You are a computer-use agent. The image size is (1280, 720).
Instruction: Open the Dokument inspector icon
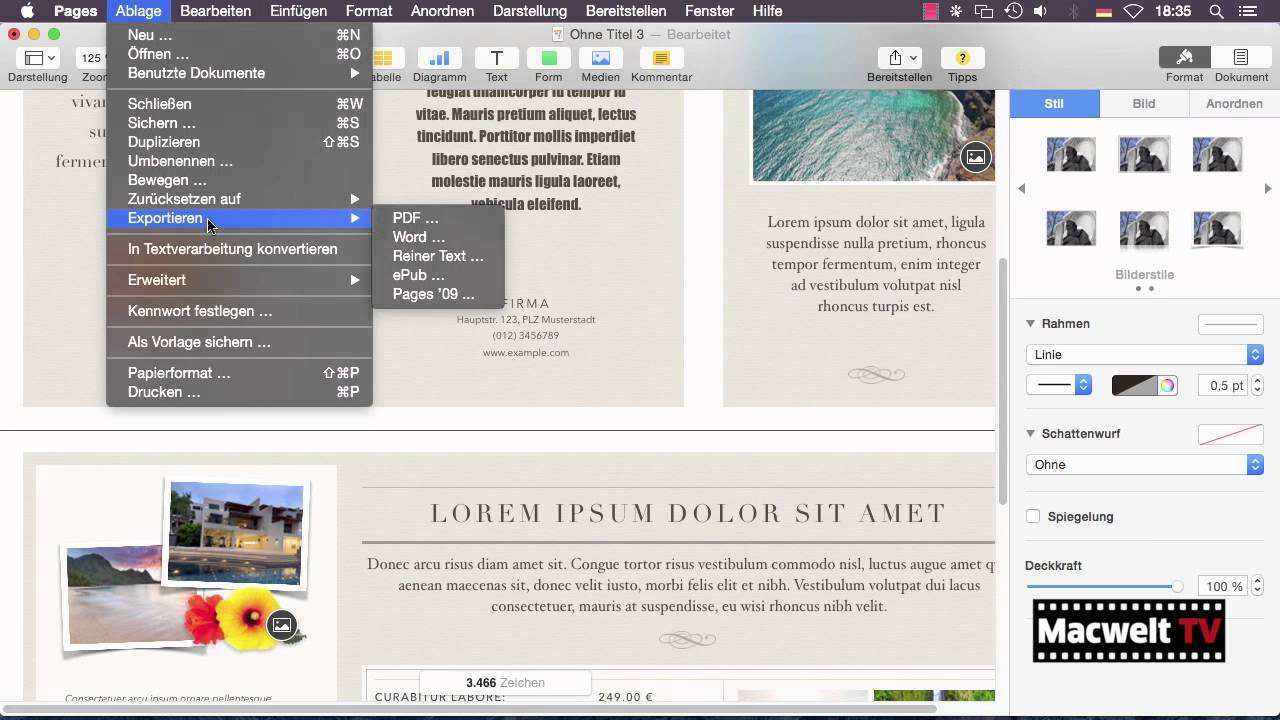1241,58
